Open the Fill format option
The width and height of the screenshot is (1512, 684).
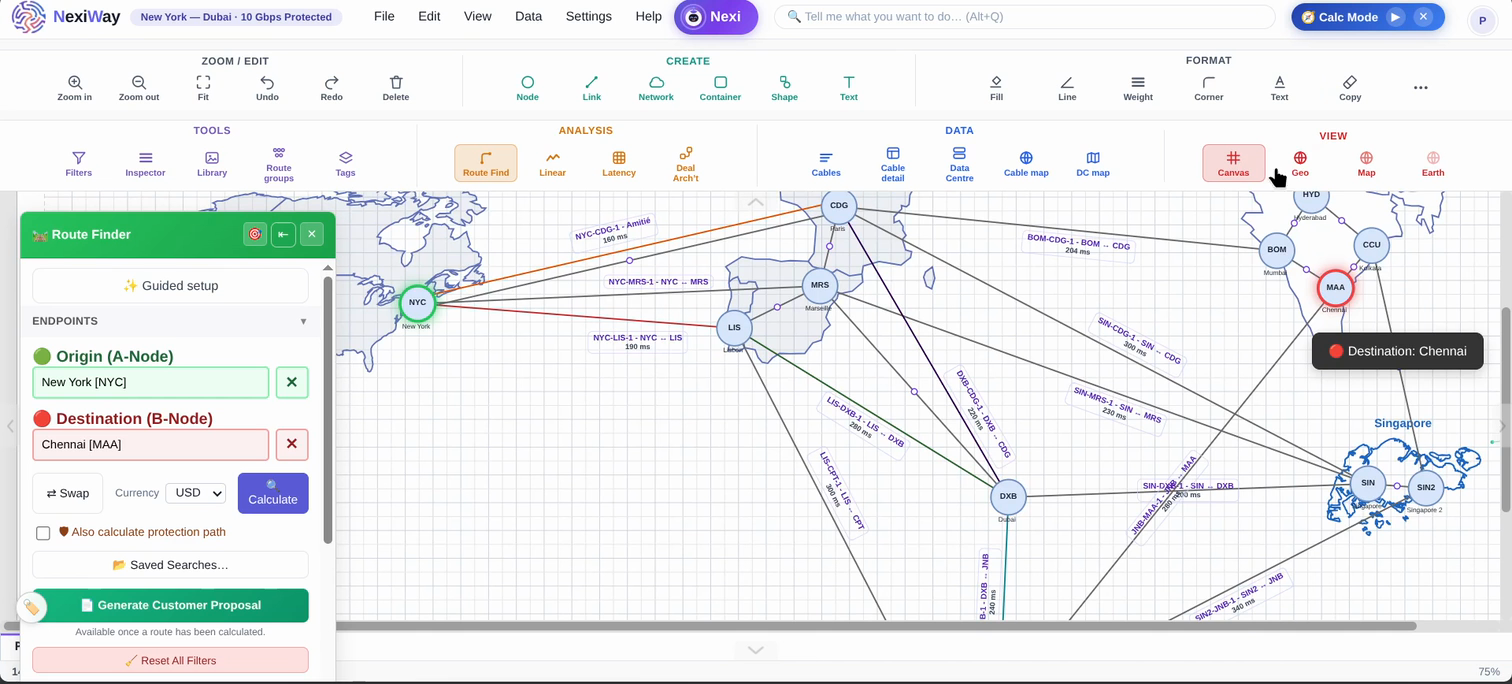[x=996, y=88]
